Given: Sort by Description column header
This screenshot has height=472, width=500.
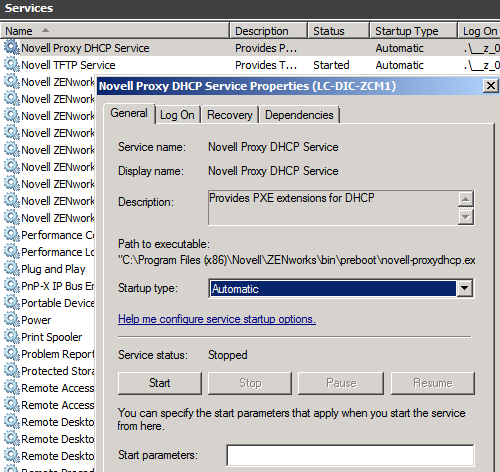Looking at the screenshot, I should tap(268, 31).
